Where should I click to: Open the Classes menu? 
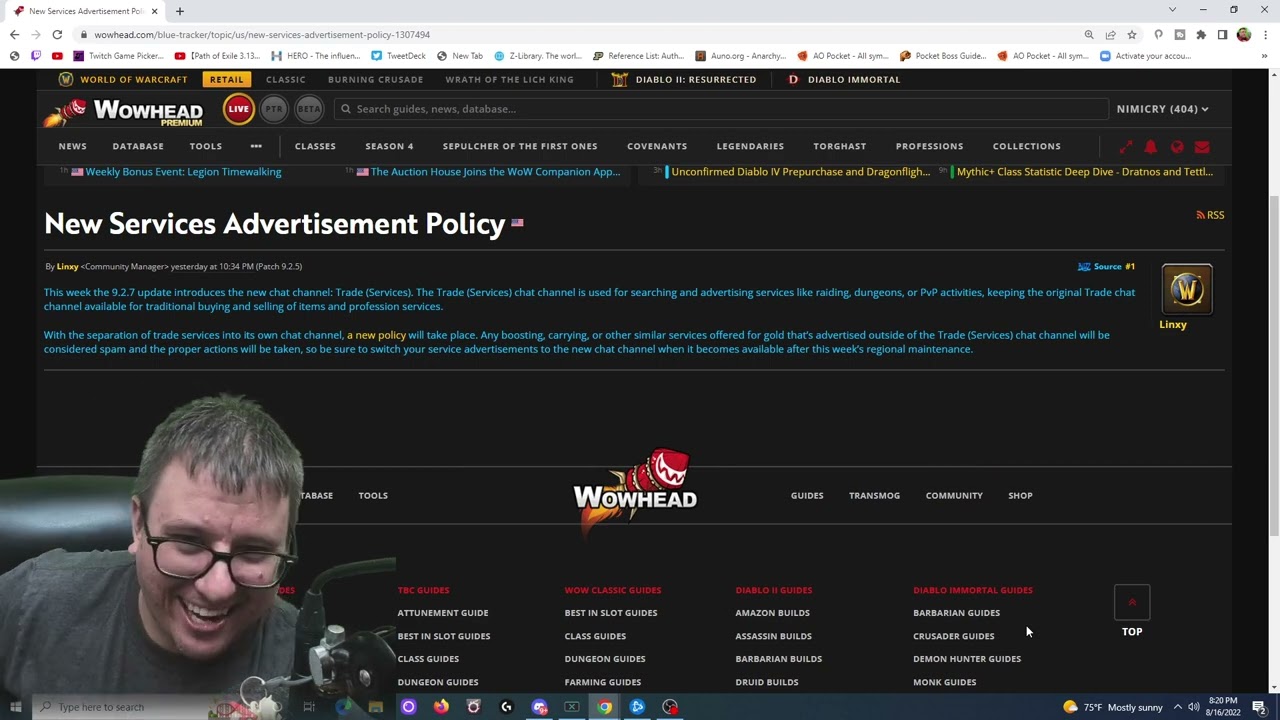pyautogui.click(x=315, y=146)
